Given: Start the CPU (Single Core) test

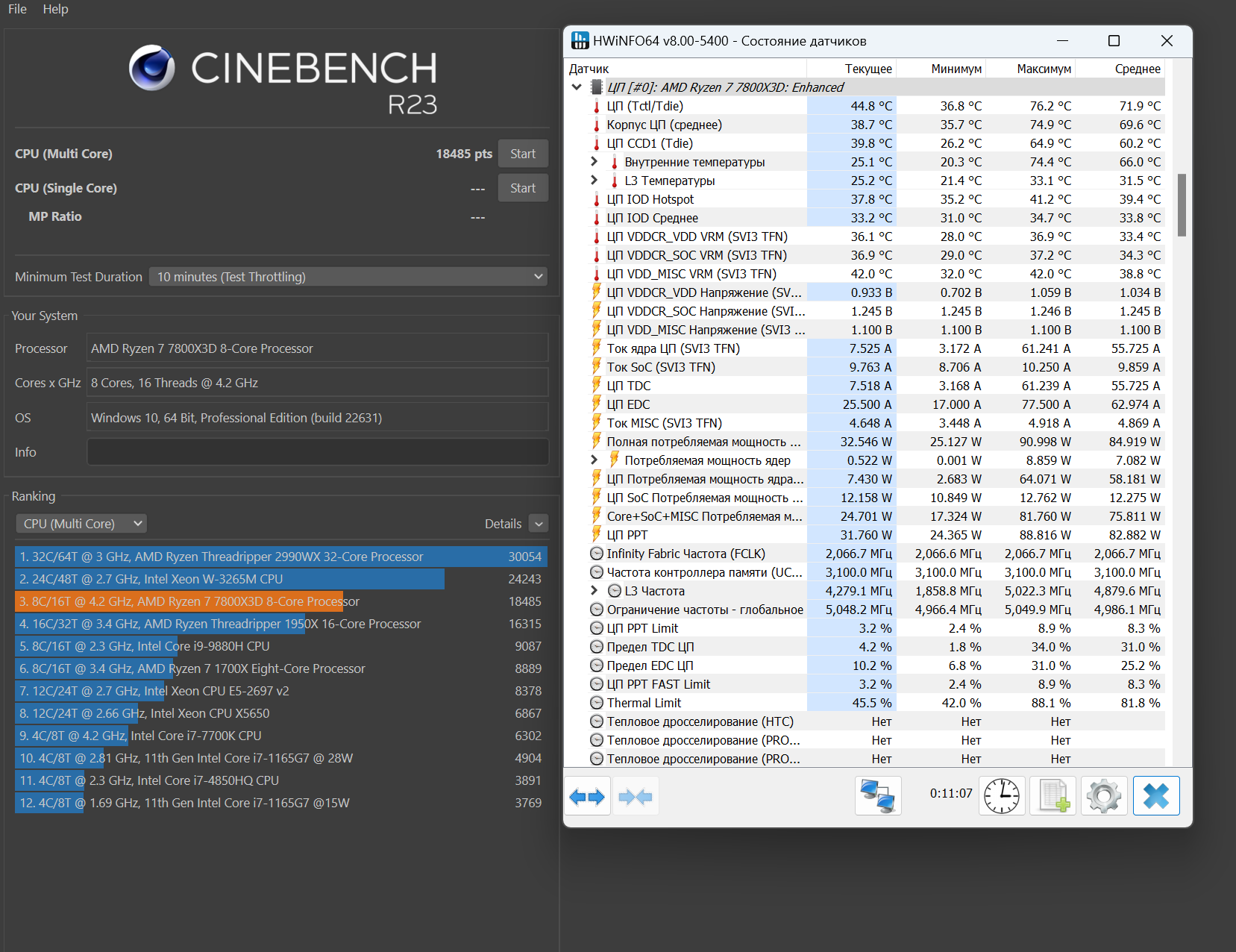Looking at the screenshot, I should coord(523,188).
